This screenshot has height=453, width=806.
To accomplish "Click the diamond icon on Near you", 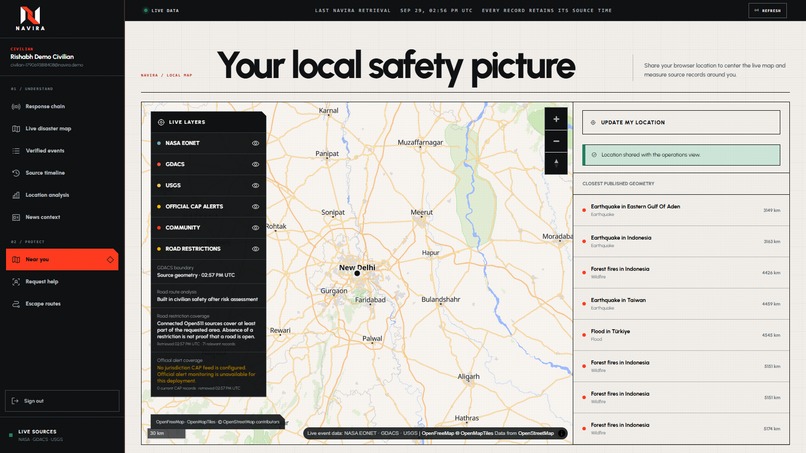I will [x=110, y=260].
